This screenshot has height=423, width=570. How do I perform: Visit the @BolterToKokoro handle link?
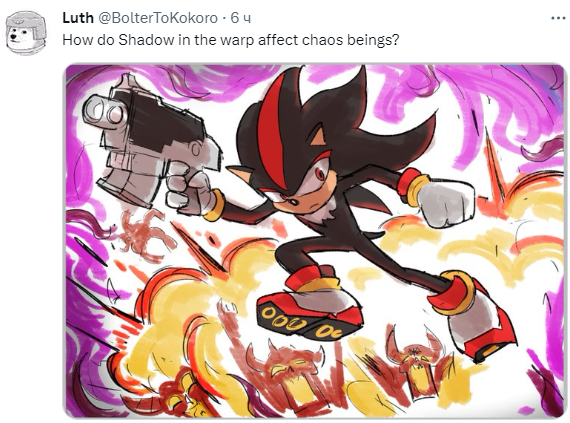(x=158, y=18)
